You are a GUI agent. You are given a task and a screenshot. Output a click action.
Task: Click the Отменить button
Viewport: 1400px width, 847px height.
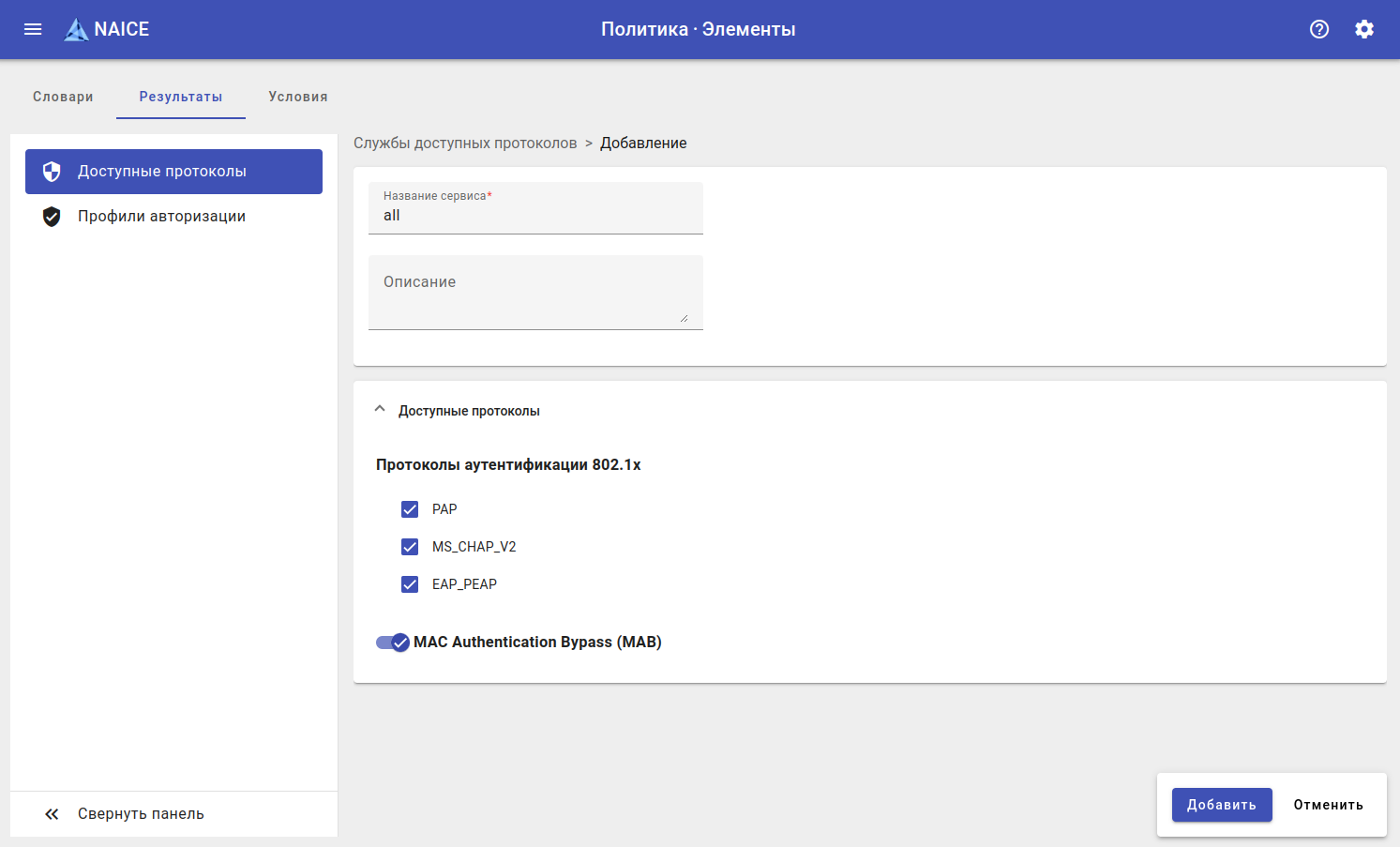1328,805
